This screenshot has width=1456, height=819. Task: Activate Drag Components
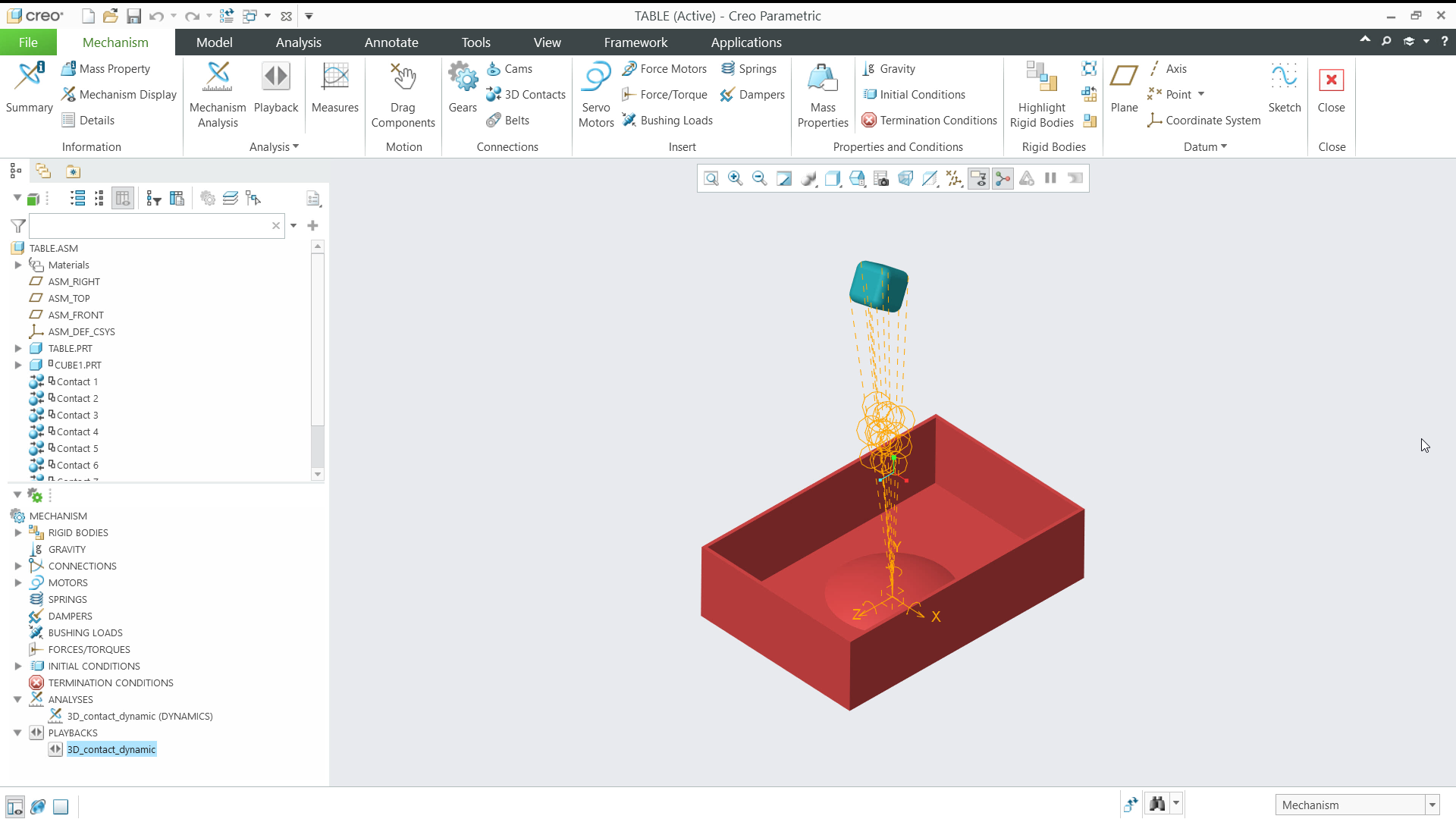[403, 95]
